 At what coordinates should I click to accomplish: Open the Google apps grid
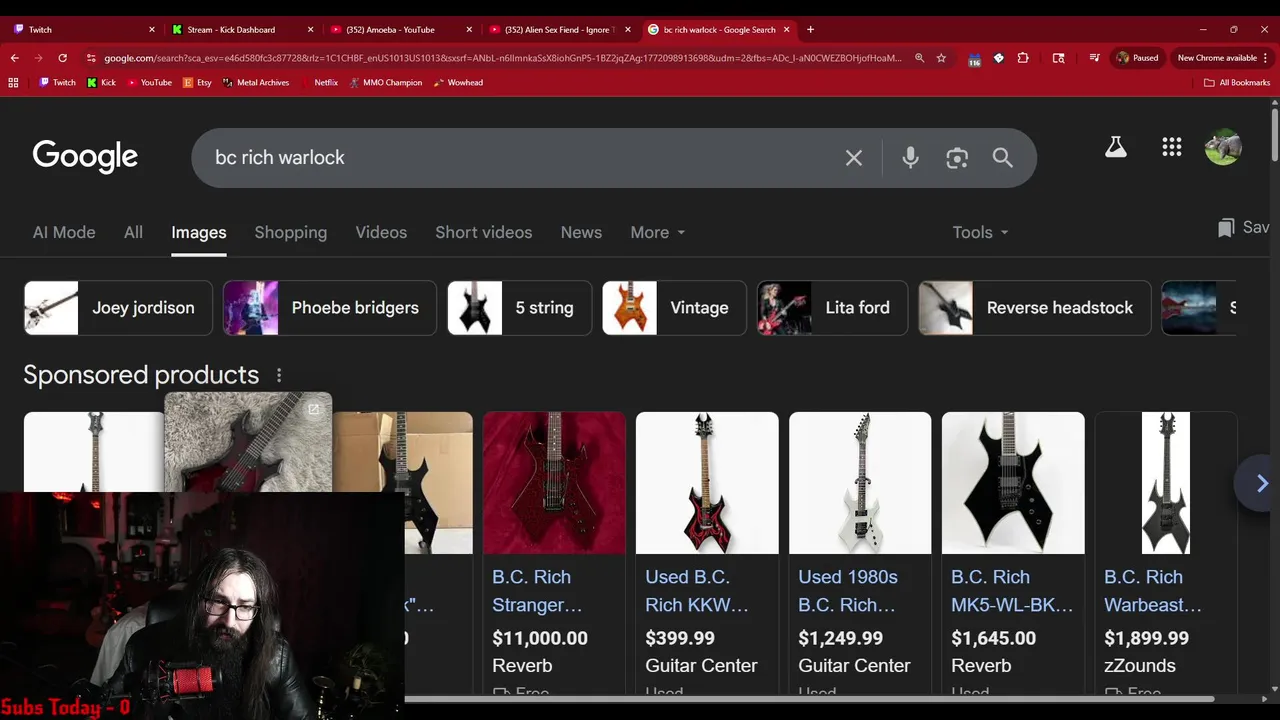[1172, 148]
